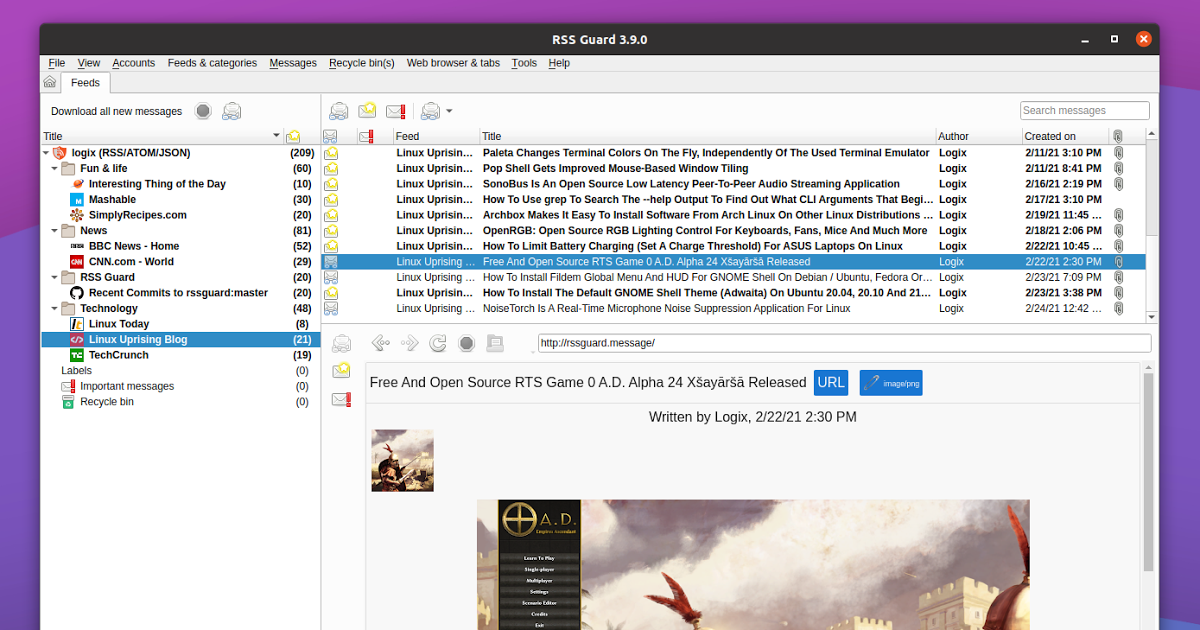Toggle read status icon of the SonoBus message
Viewport: 1200px width, 630px height.
(x=330, y=184)
